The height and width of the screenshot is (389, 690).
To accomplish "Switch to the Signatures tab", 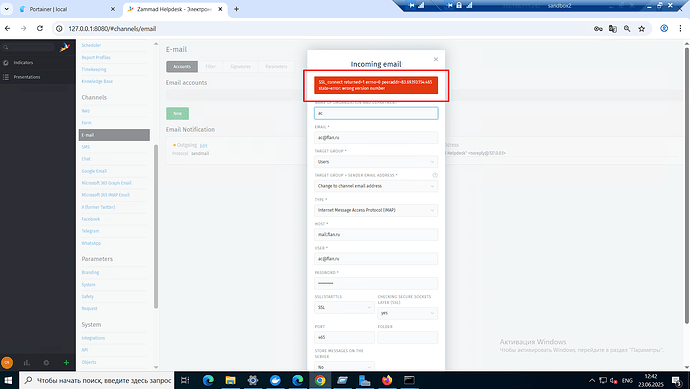I will (x=240, y=66).
